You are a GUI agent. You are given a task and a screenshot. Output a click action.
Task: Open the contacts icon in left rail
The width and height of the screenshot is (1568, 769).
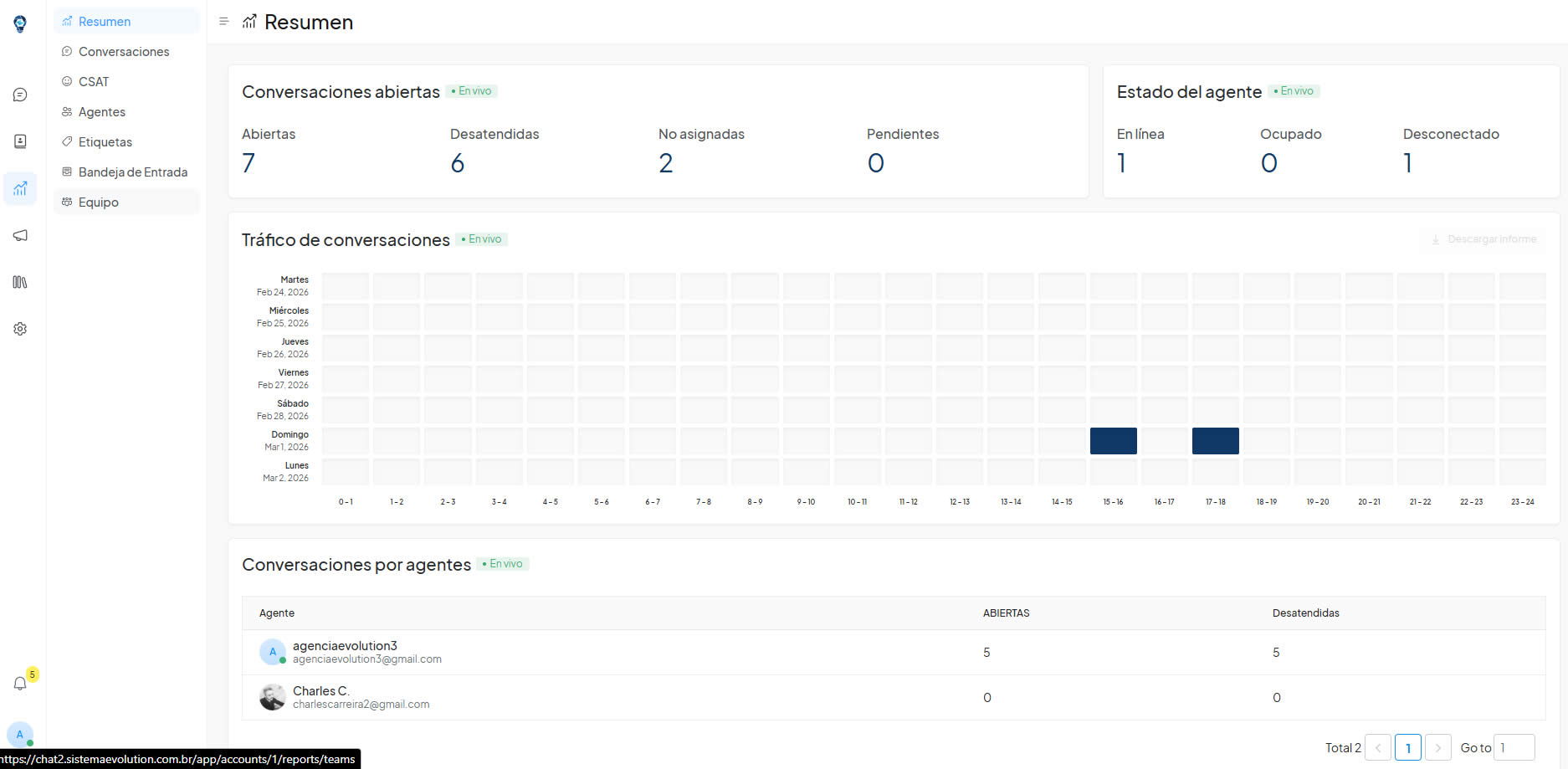(20, 142)
